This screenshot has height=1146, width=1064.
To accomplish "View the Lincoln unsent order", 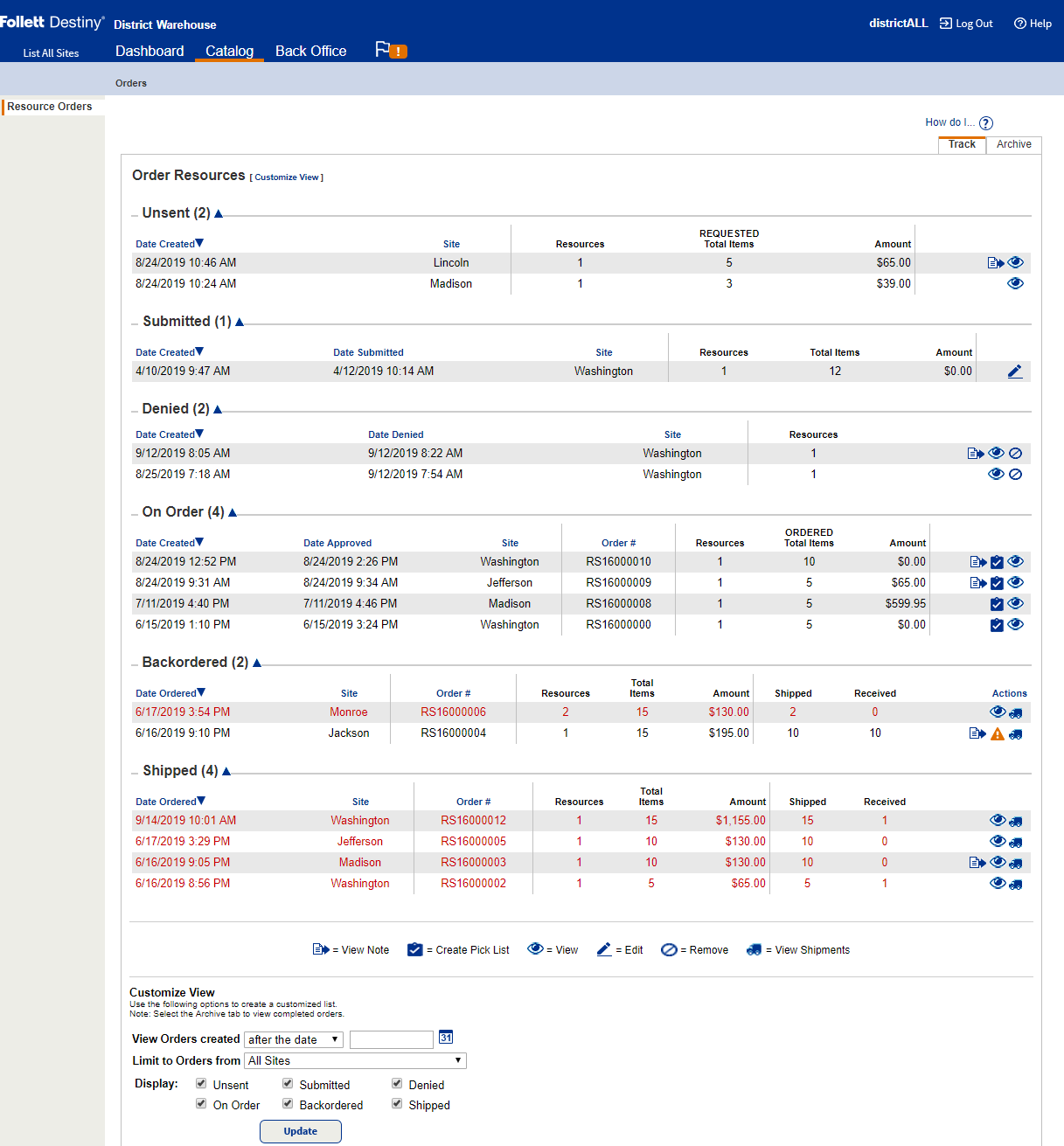I will 1015,262.
